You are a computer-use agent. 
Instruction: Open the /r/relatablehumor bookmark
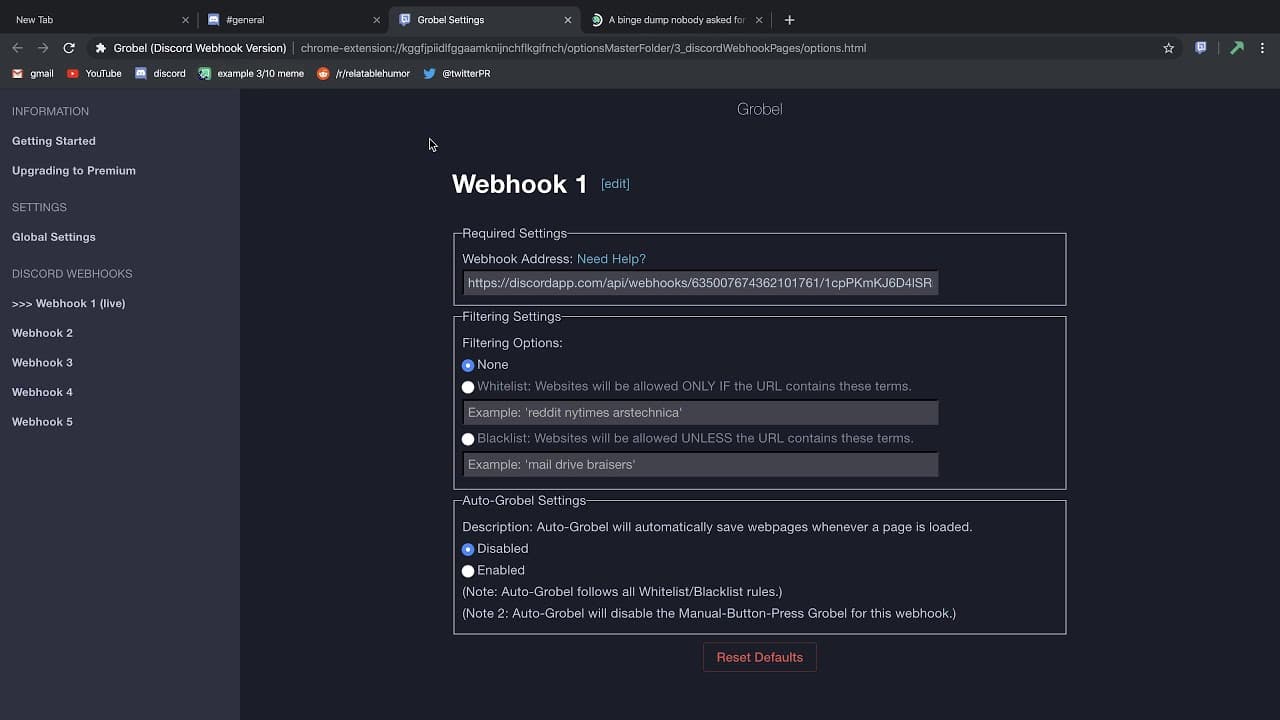(363, 73)
